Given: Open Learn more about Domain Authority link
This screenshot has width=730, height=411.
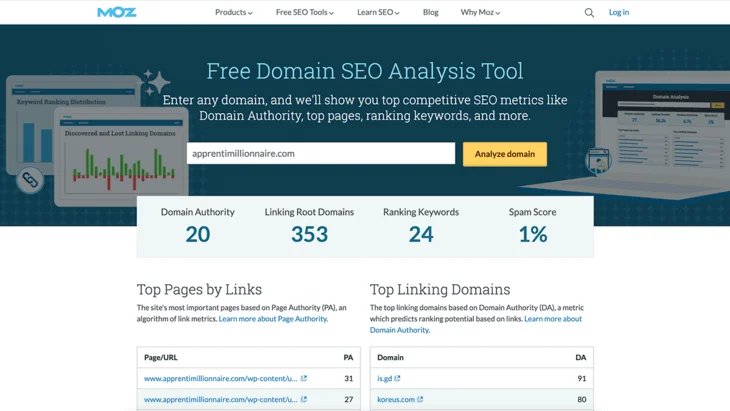Looking at the screenshot, I should tap(476, 324).
